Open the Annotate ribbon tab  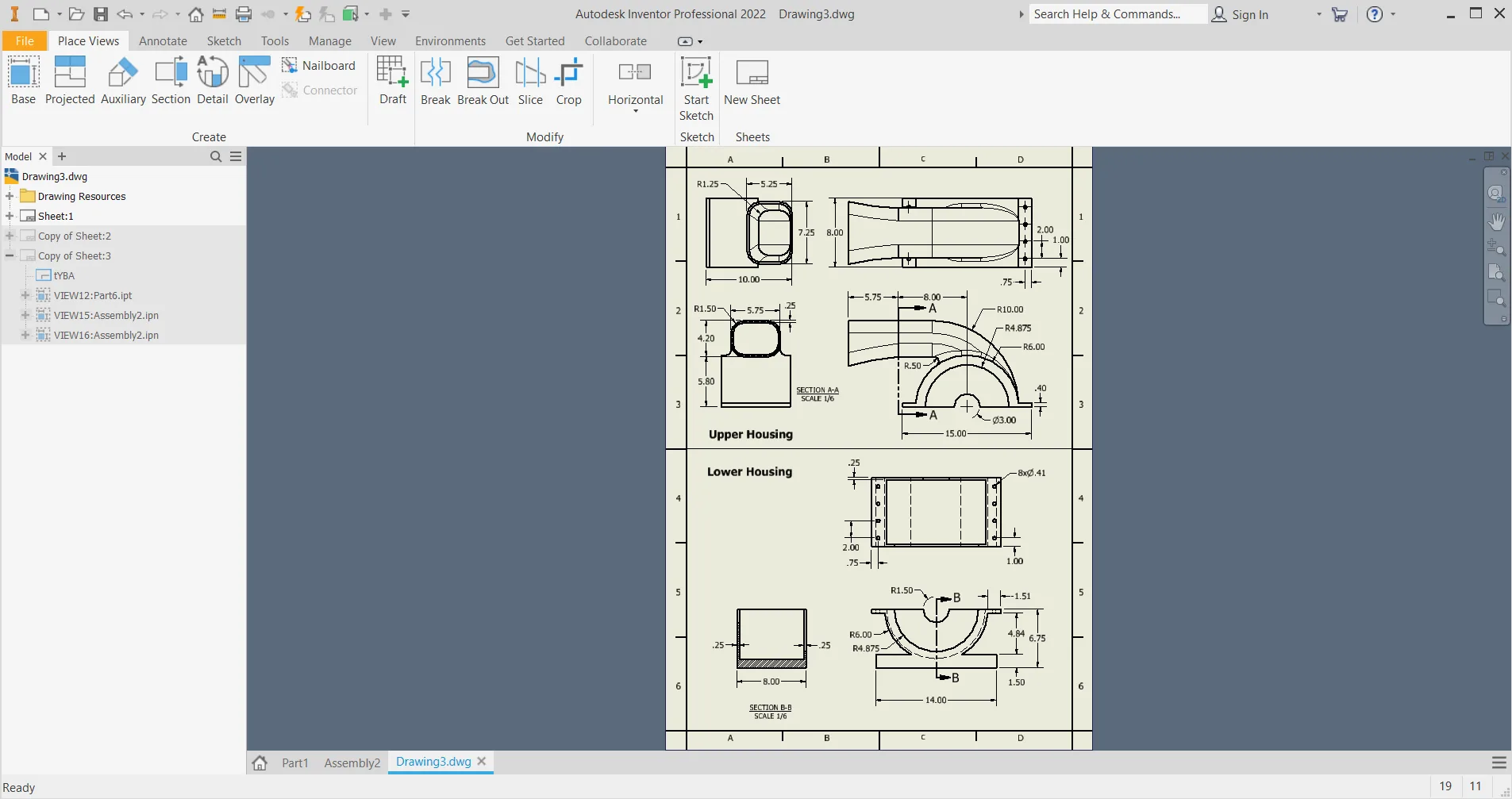click(163, 41)
